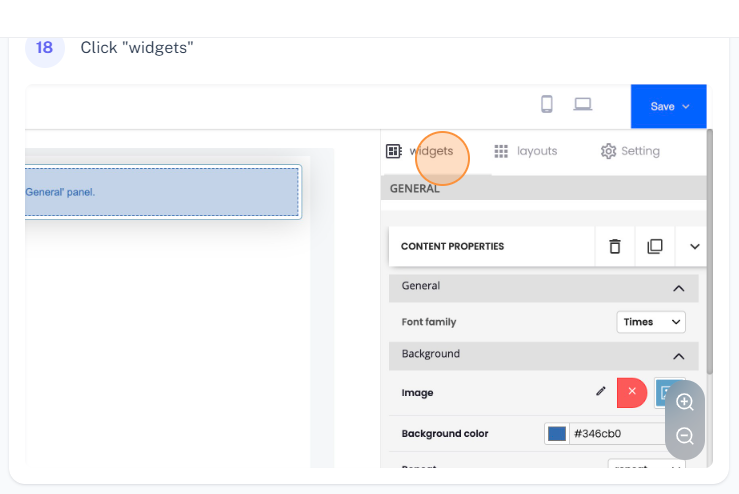Open the blue image picker icon
Image resolution: width=739 pixels, height=494 pixels.
663,393
